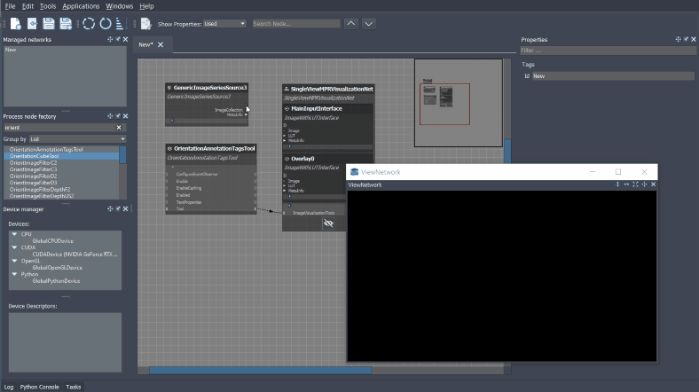Click the solid circular refresh icon
Screen dimensions: 699x392
[x=105, y=24]
